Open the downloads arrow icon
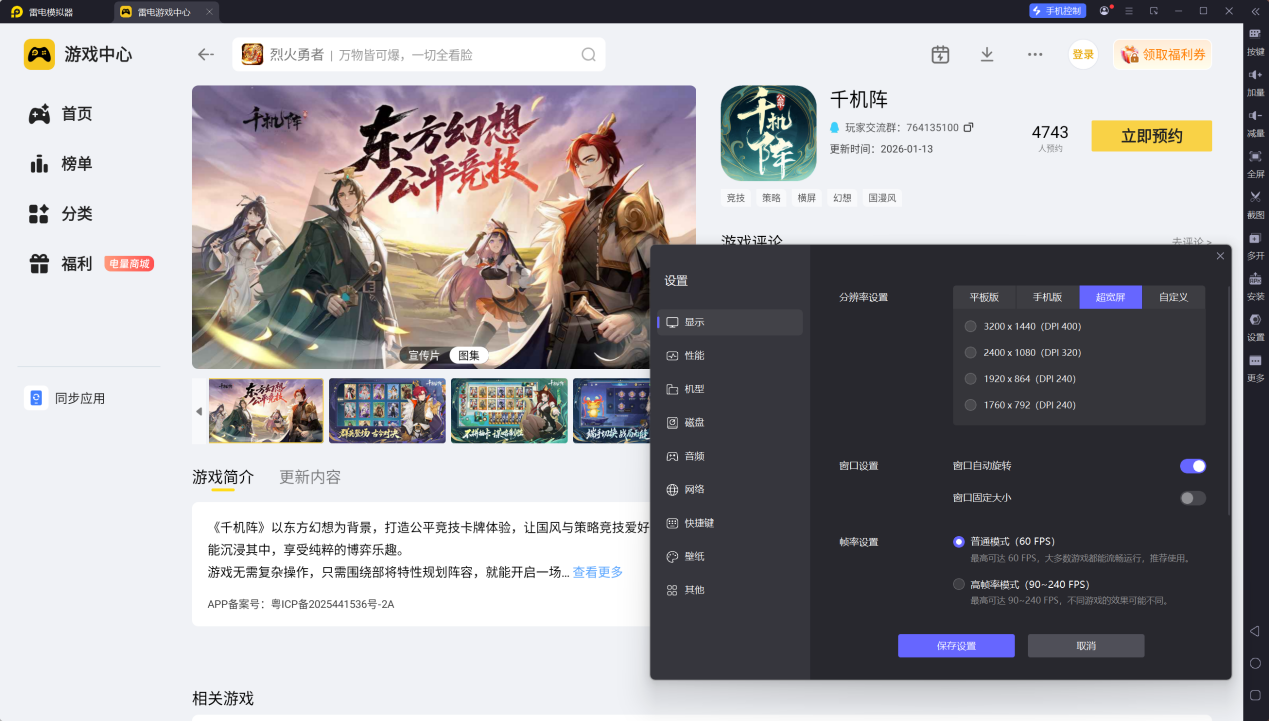This screenshot has width=1269, height=721. point(987,54)
